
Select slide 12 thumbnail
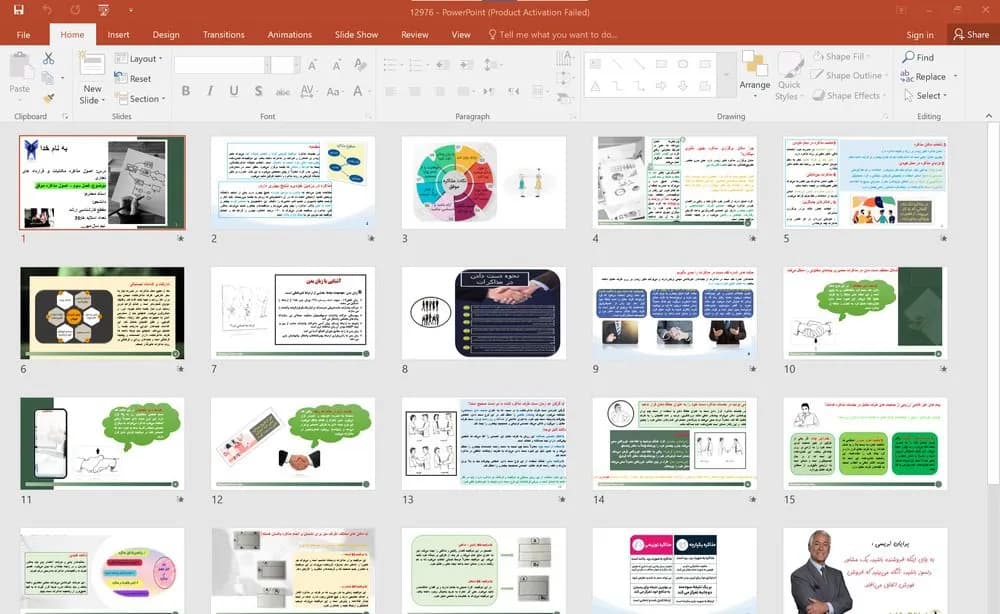(293, 444)
